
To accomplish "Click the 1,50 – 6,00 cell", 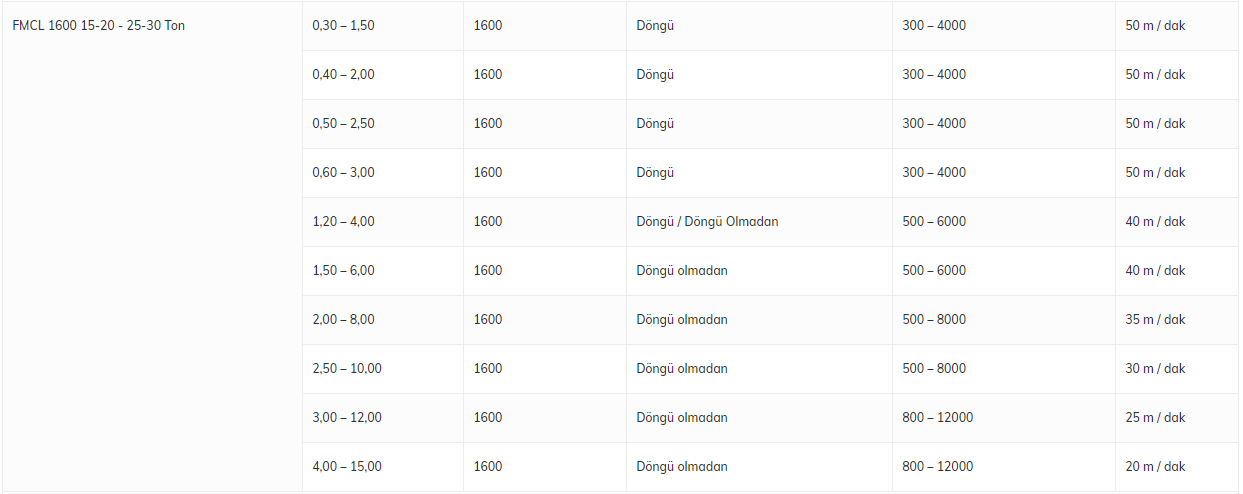I will (x=343, y=271).
